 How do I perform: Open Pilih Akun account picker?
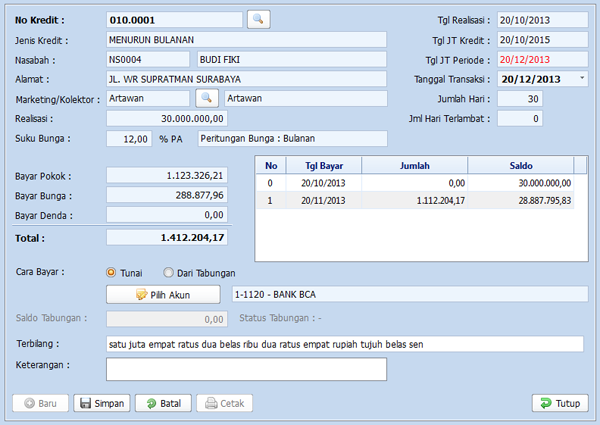(x=163, y=294)
